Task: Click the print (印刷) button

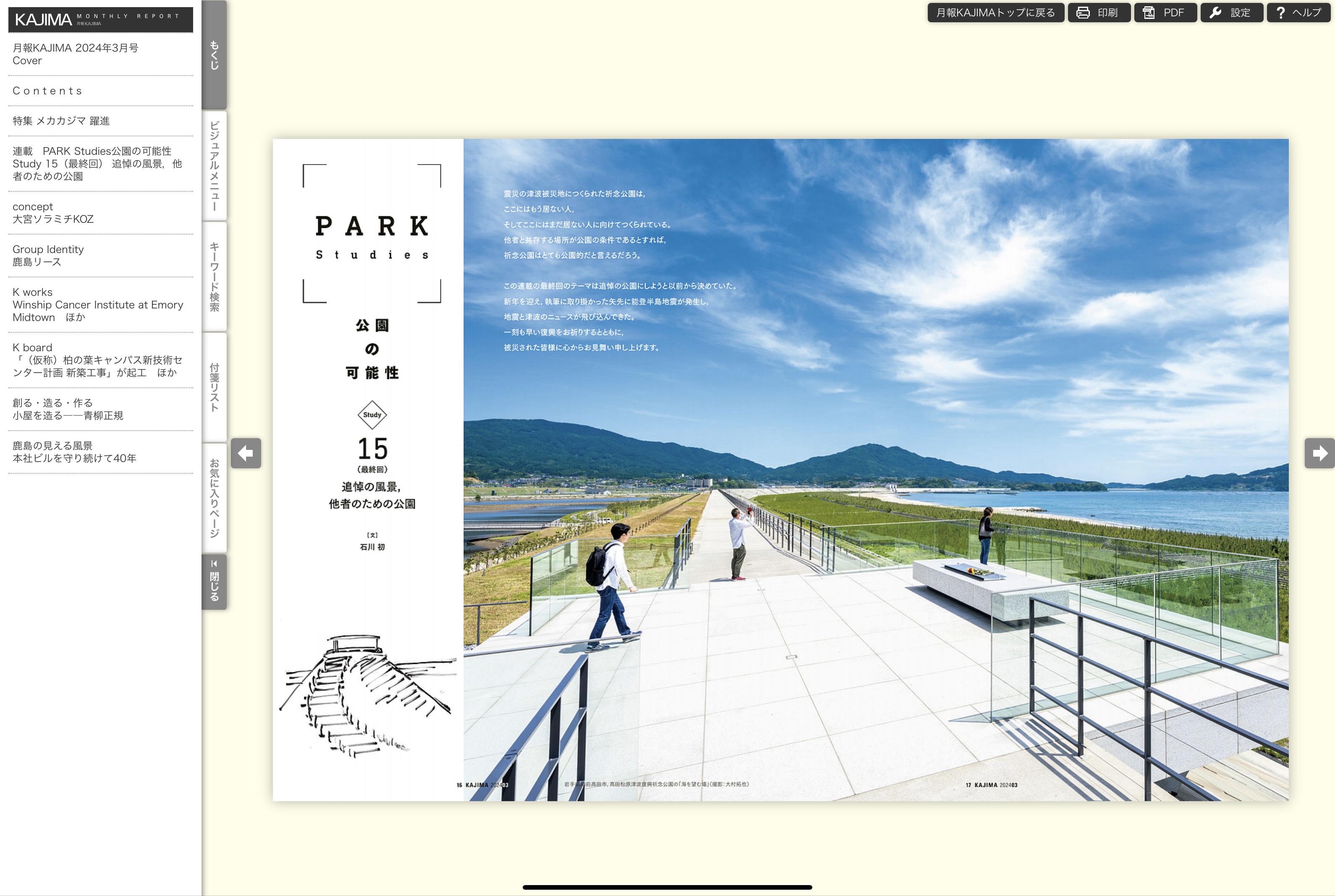Action: [1098, 13]
